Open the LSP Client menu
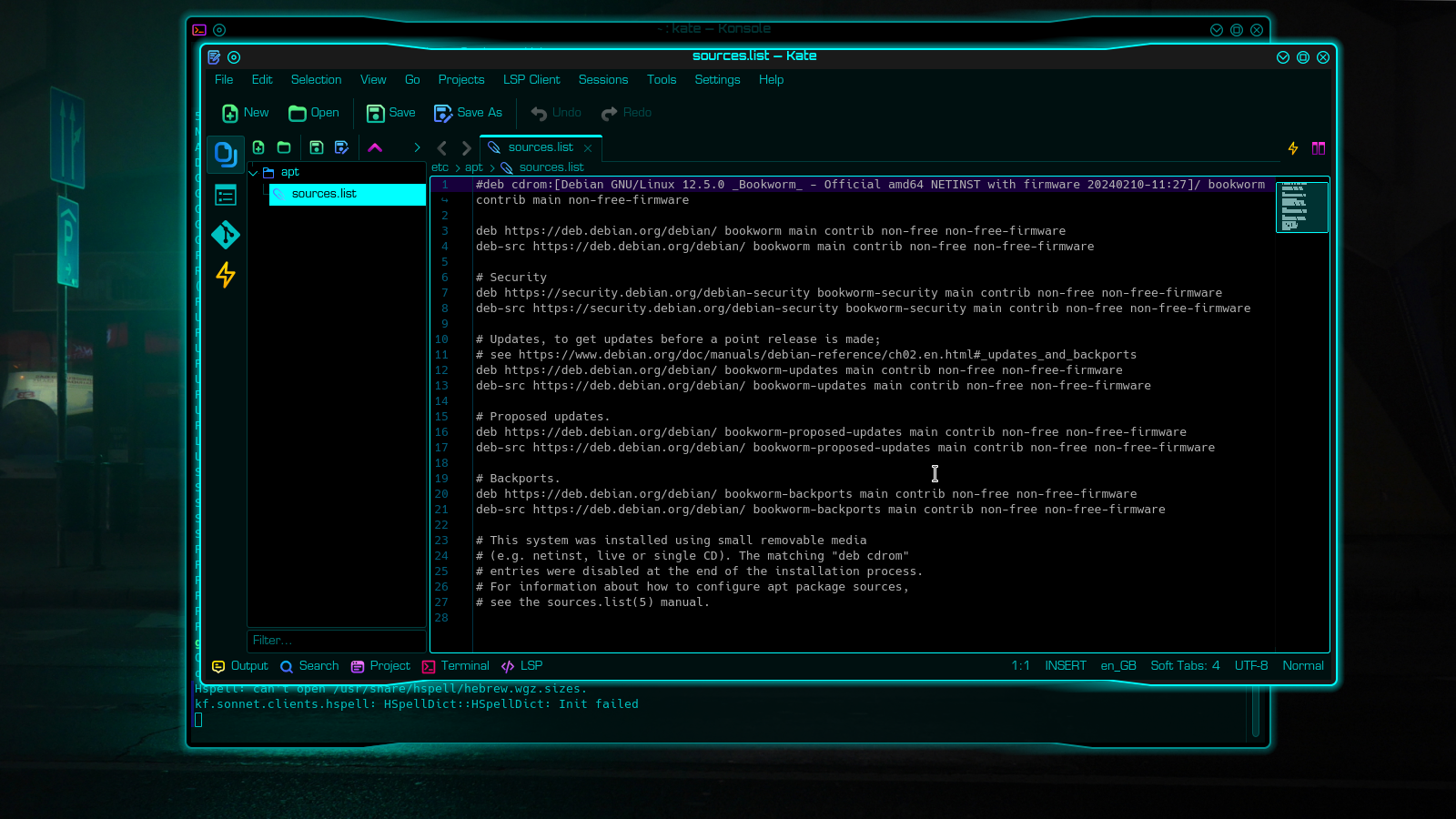1456x819 pixels. 531,80
